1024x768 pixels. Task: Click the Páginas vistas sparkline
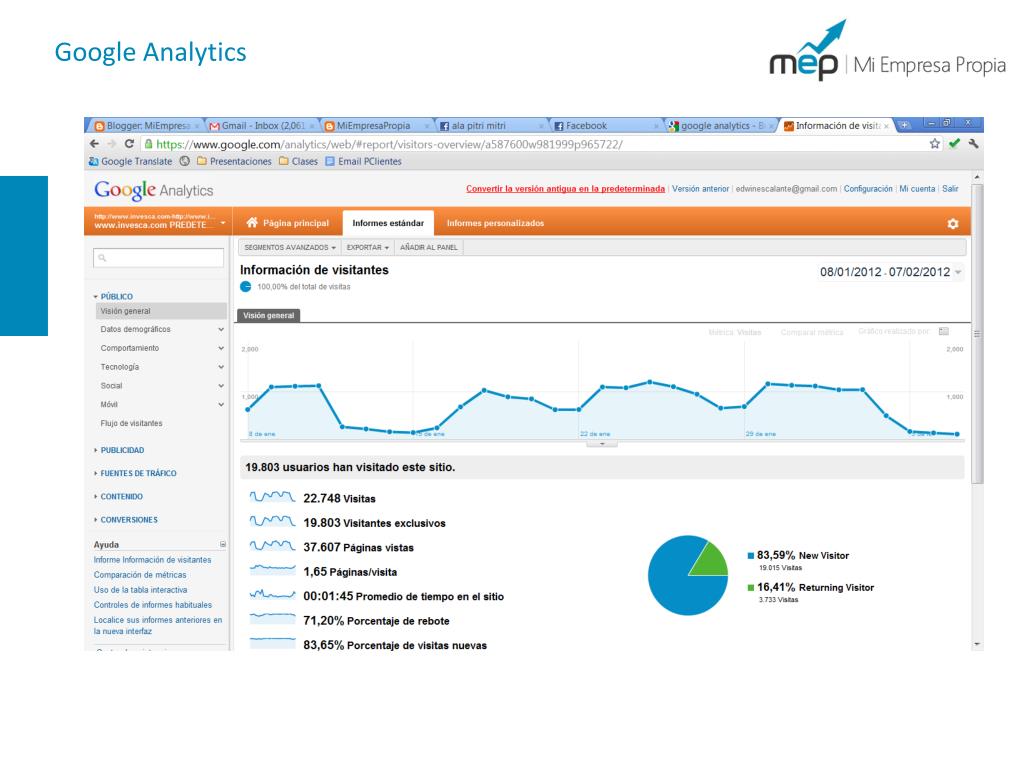pos(272,547)
